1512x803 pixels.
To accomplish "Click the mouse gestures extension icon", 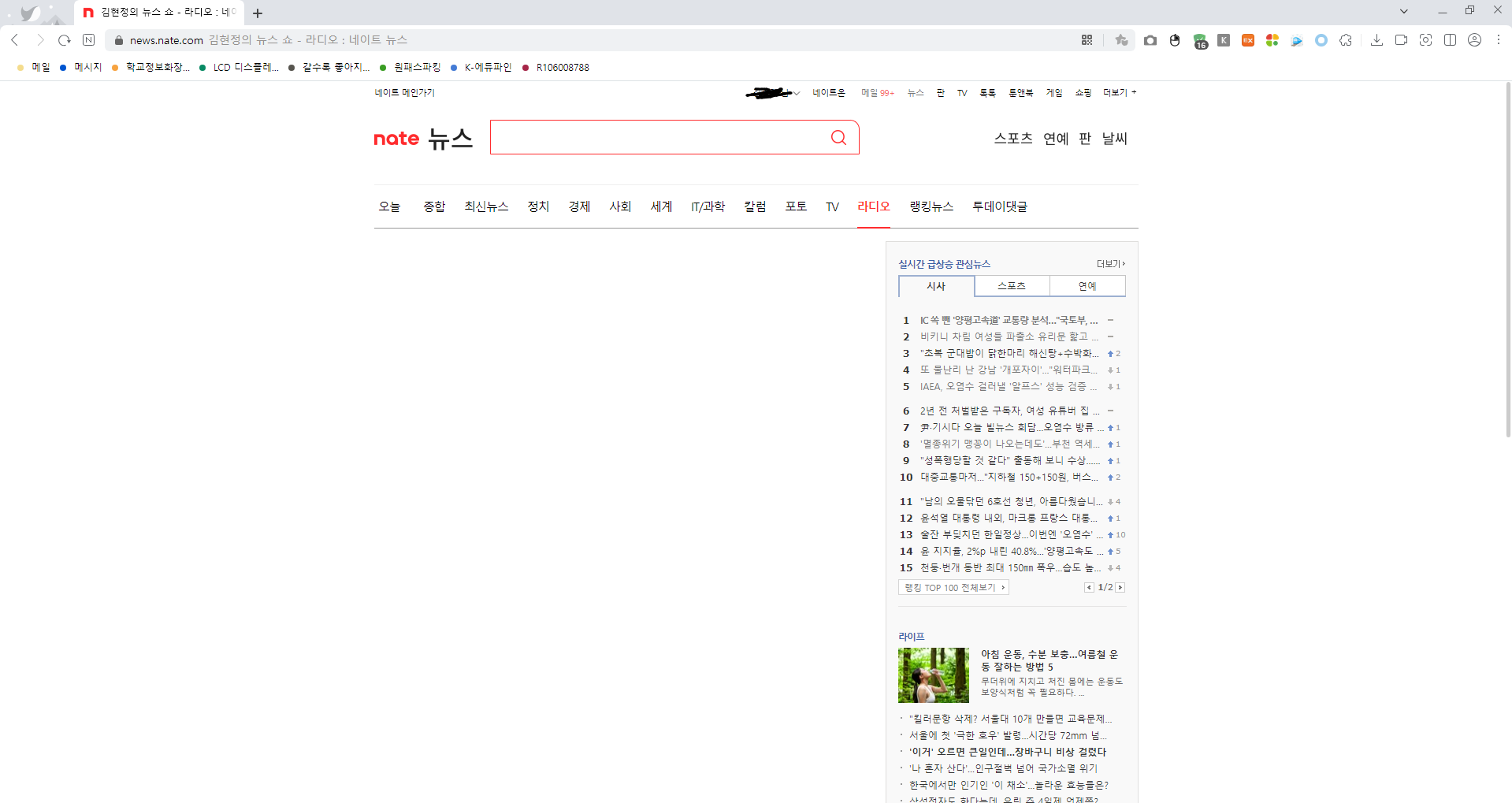I will [x=1175, y=39].
